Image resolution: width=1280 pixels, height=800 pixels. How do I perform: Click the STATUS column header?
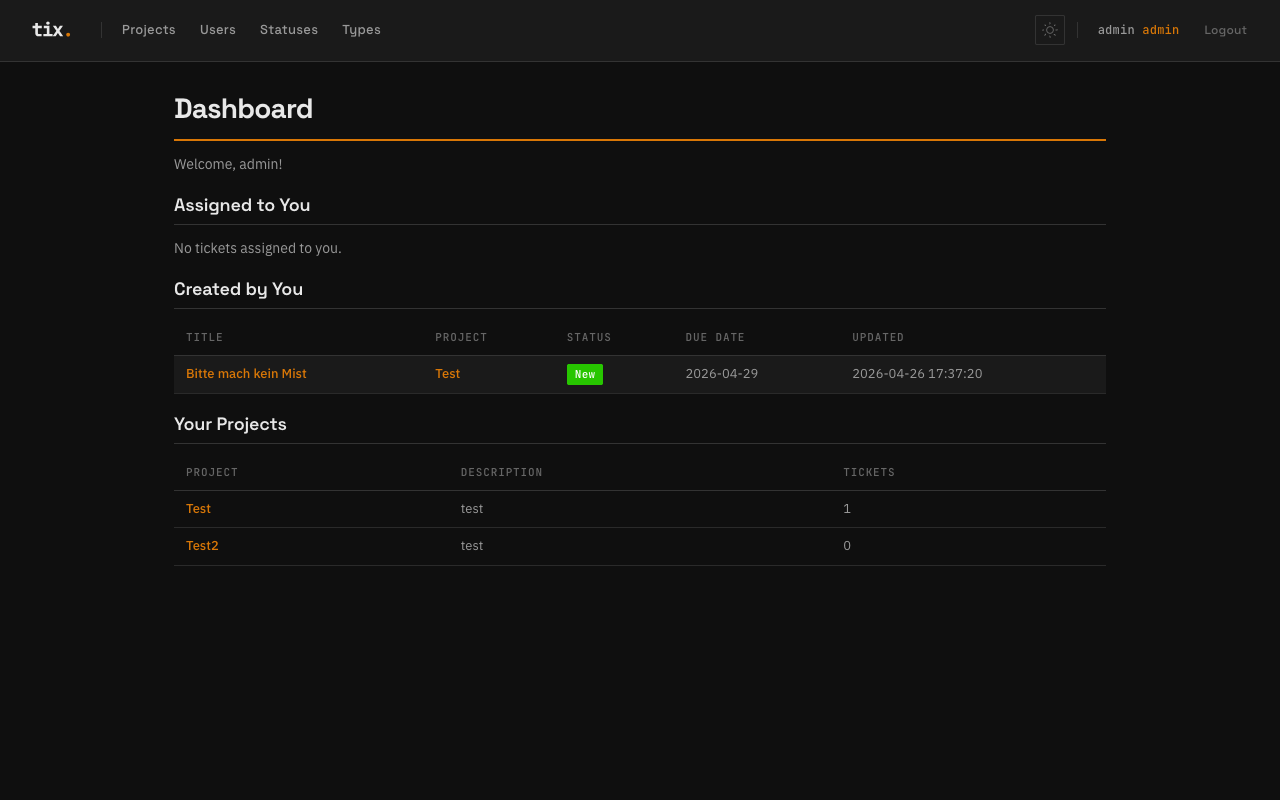point(589,338)
